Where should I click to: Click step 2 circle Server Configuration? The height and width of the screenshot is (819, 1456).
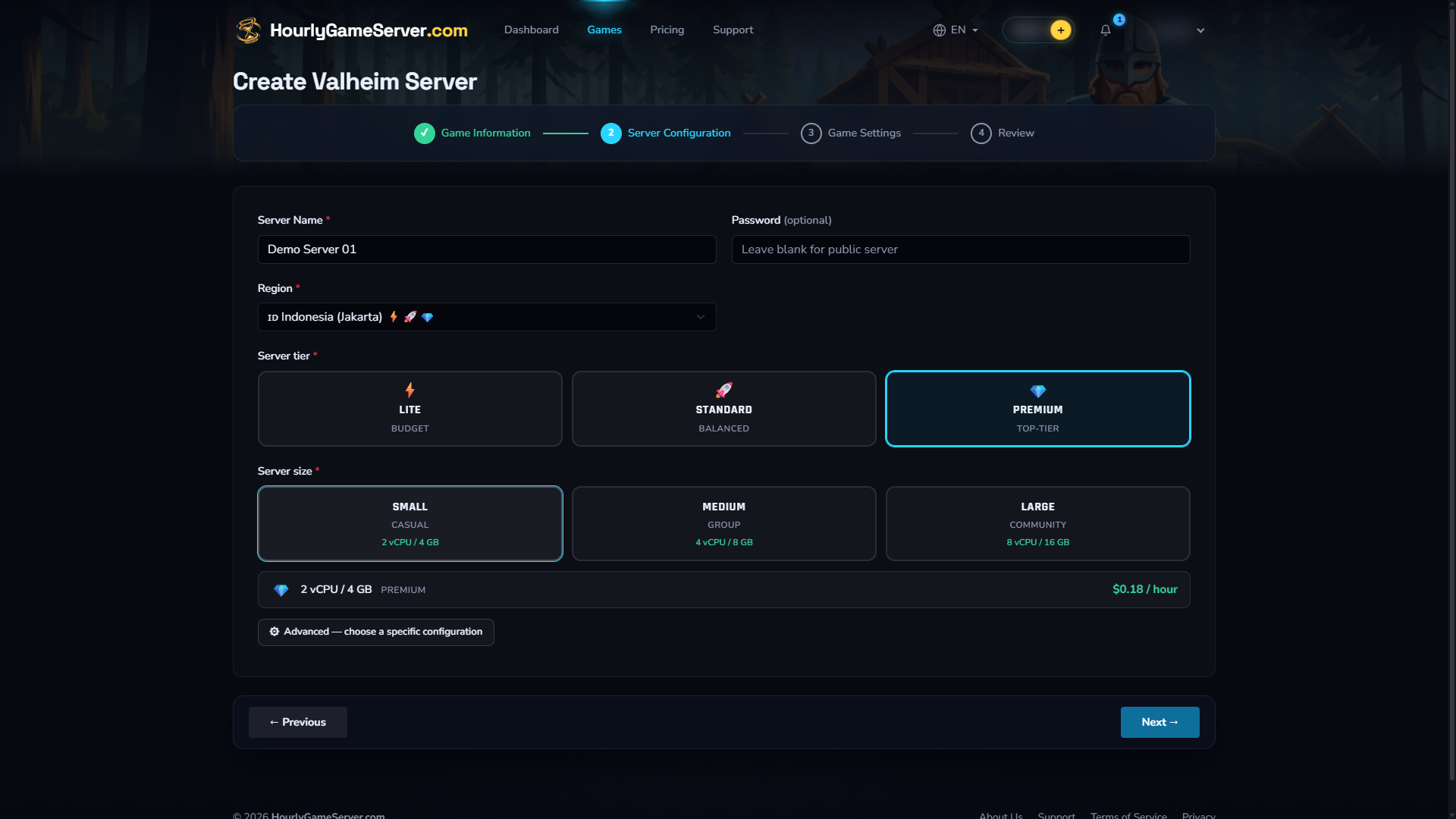coord(611,133)
